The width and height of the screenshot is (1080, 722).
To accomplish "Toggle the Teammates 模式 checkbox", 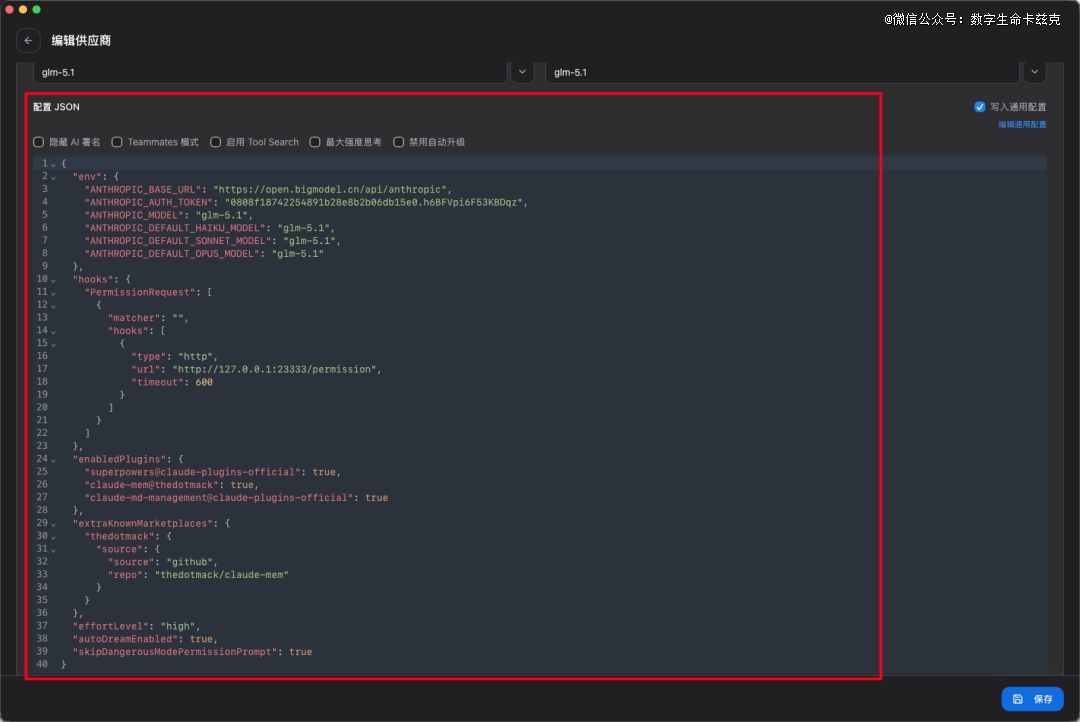I will [117, 142].
